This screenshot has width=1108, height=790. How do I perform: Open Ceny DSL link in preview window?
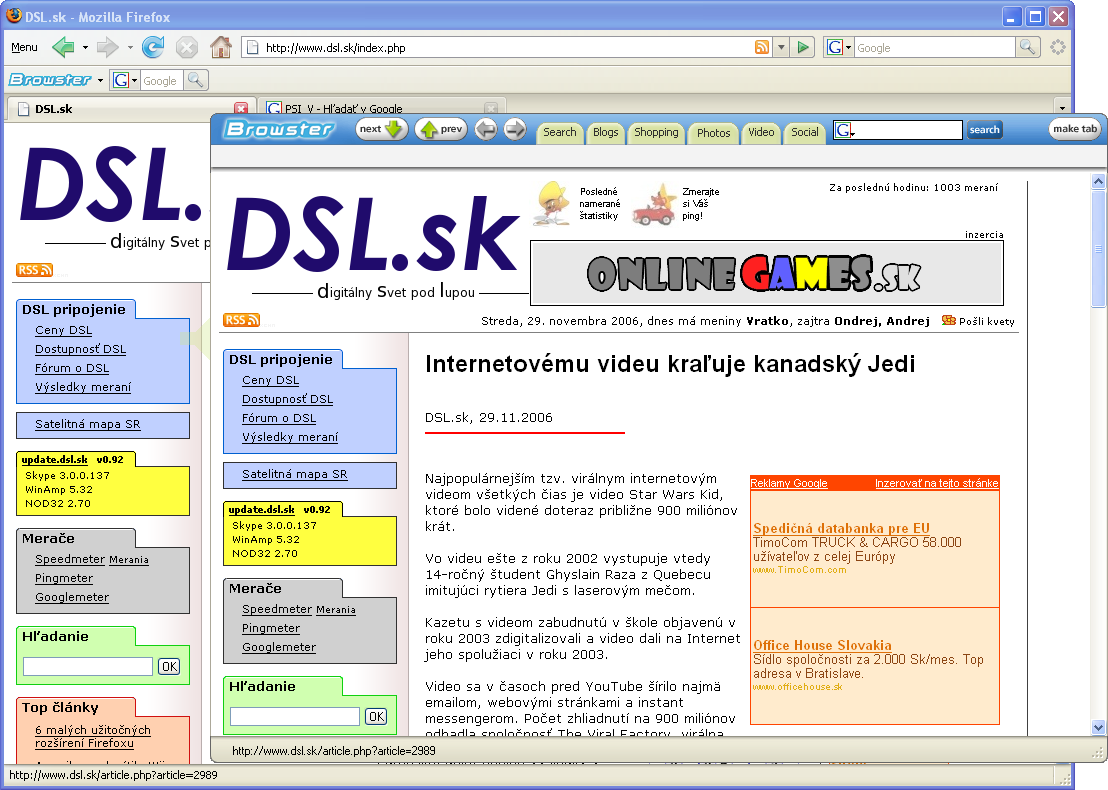pyautogui.click(x=271, y=380)
